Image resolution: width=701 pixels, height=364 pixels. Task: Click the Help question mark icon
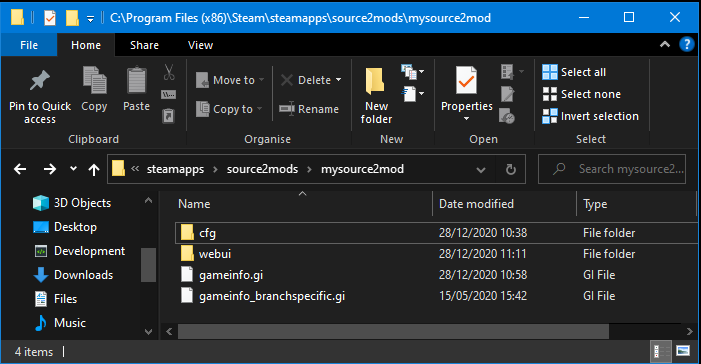click(686, 44)
